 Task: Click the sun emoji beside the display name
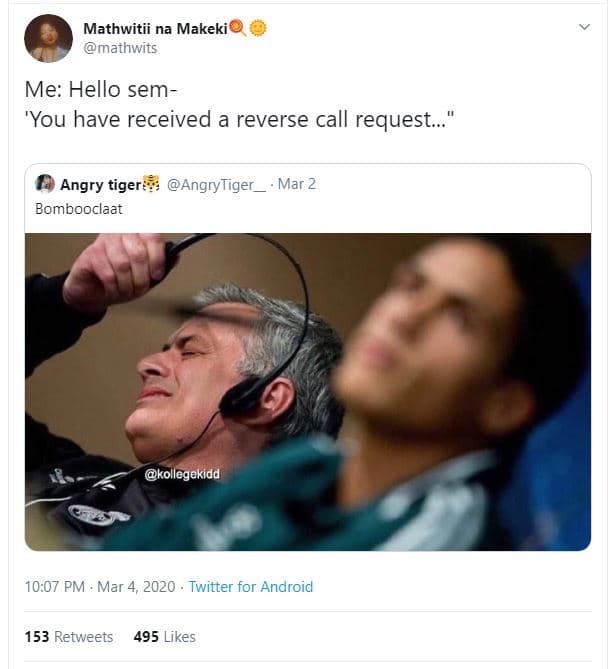point(256,27)
